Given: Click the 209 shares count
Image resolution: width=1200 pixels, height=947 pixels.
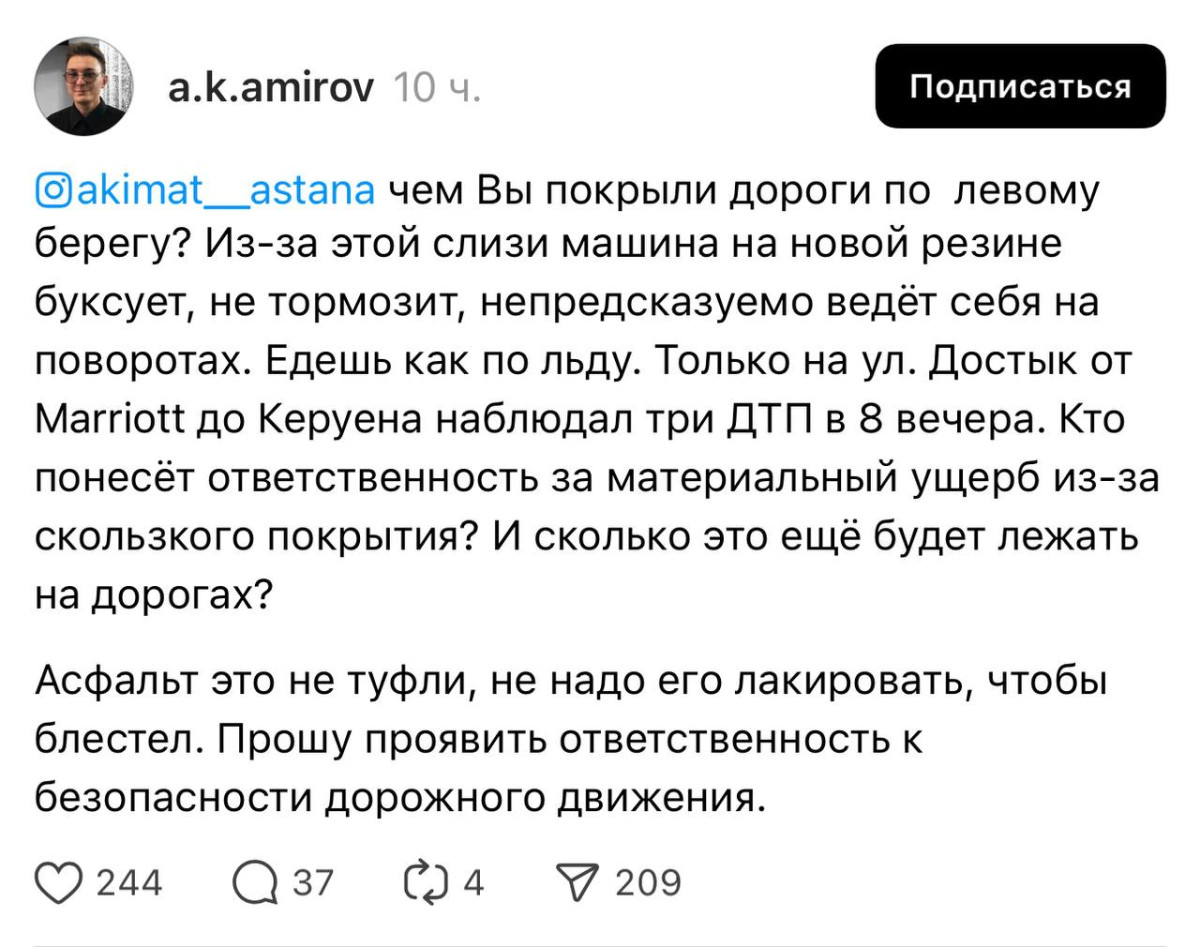Looking at the screenshot, I should point(648,883).
